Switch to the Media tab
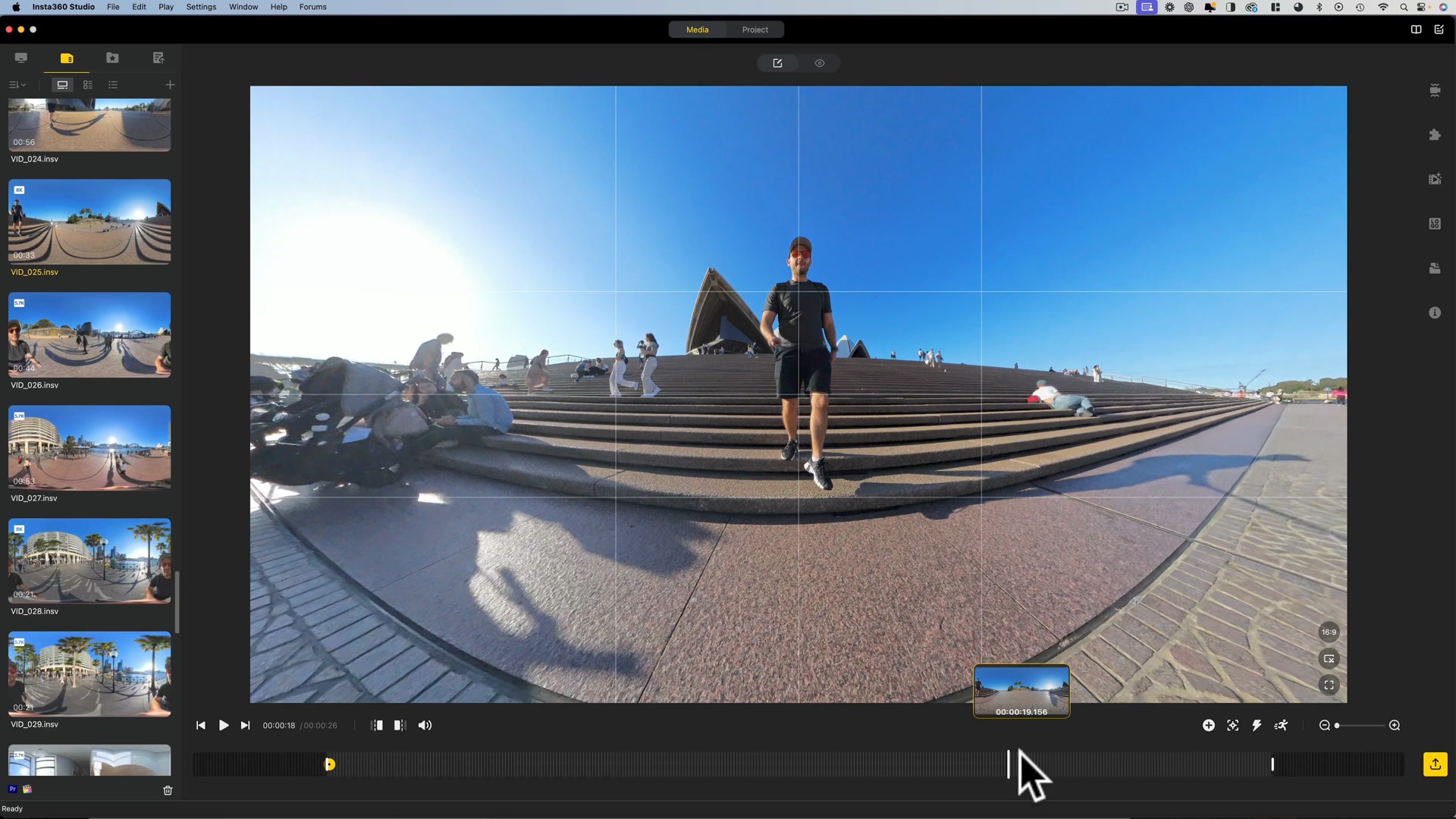1456x819 pixels. coord(698,30)
